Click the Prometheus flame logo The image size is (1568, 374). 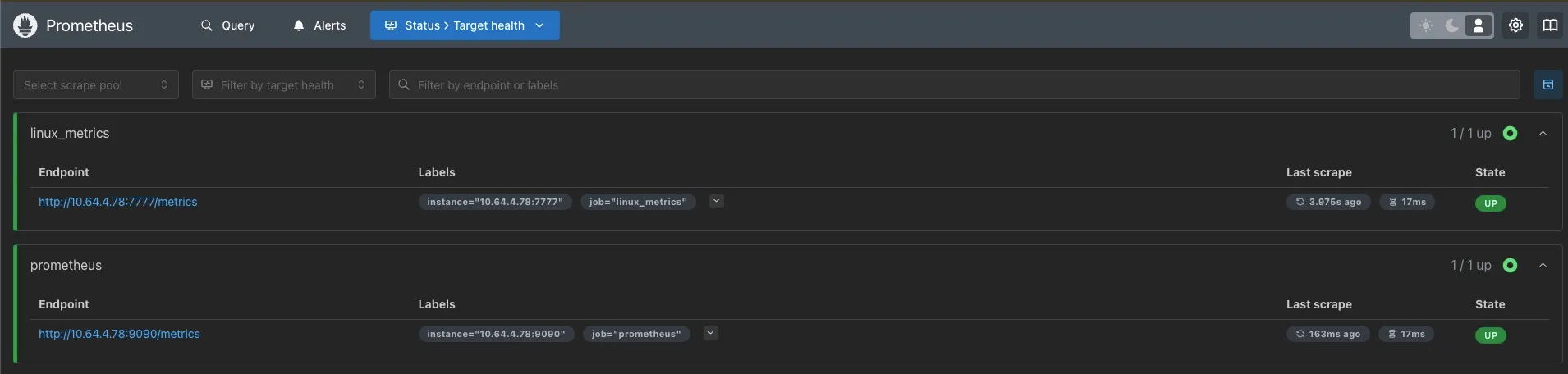click(25, 25)
